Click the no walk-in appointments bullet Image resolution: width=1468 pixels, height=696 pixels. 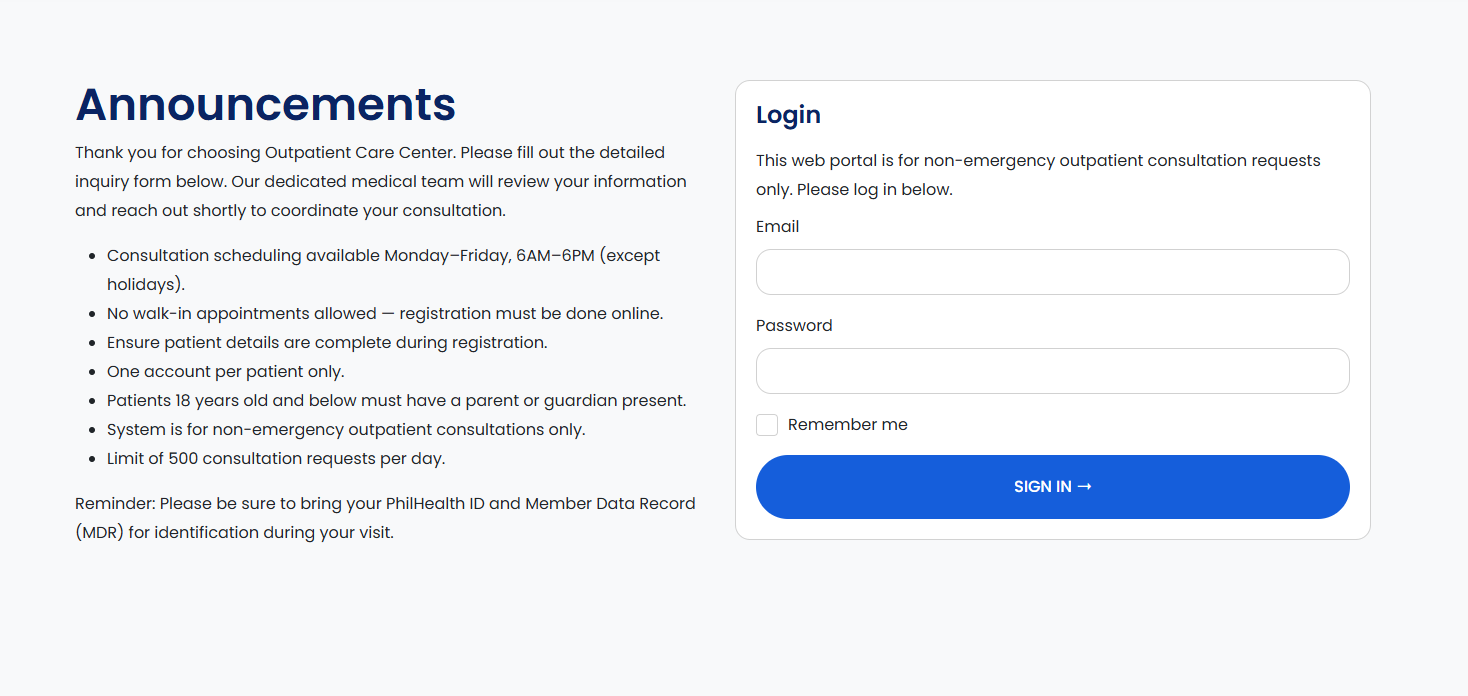[385, 314]
